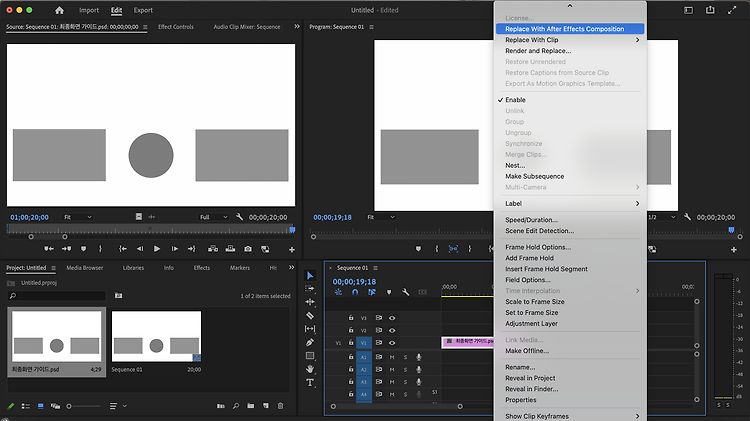The image size is (750, 421).
Task: Select the Track Select Forward tool
Action: [x=310, y=288]
